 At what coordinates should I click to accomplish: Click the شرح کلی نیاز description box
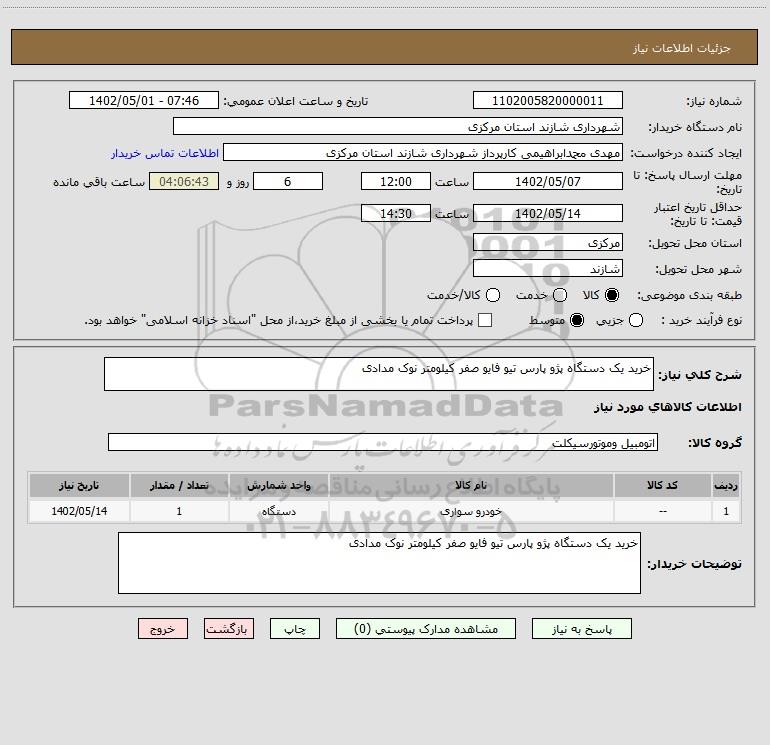coord(379,374)
